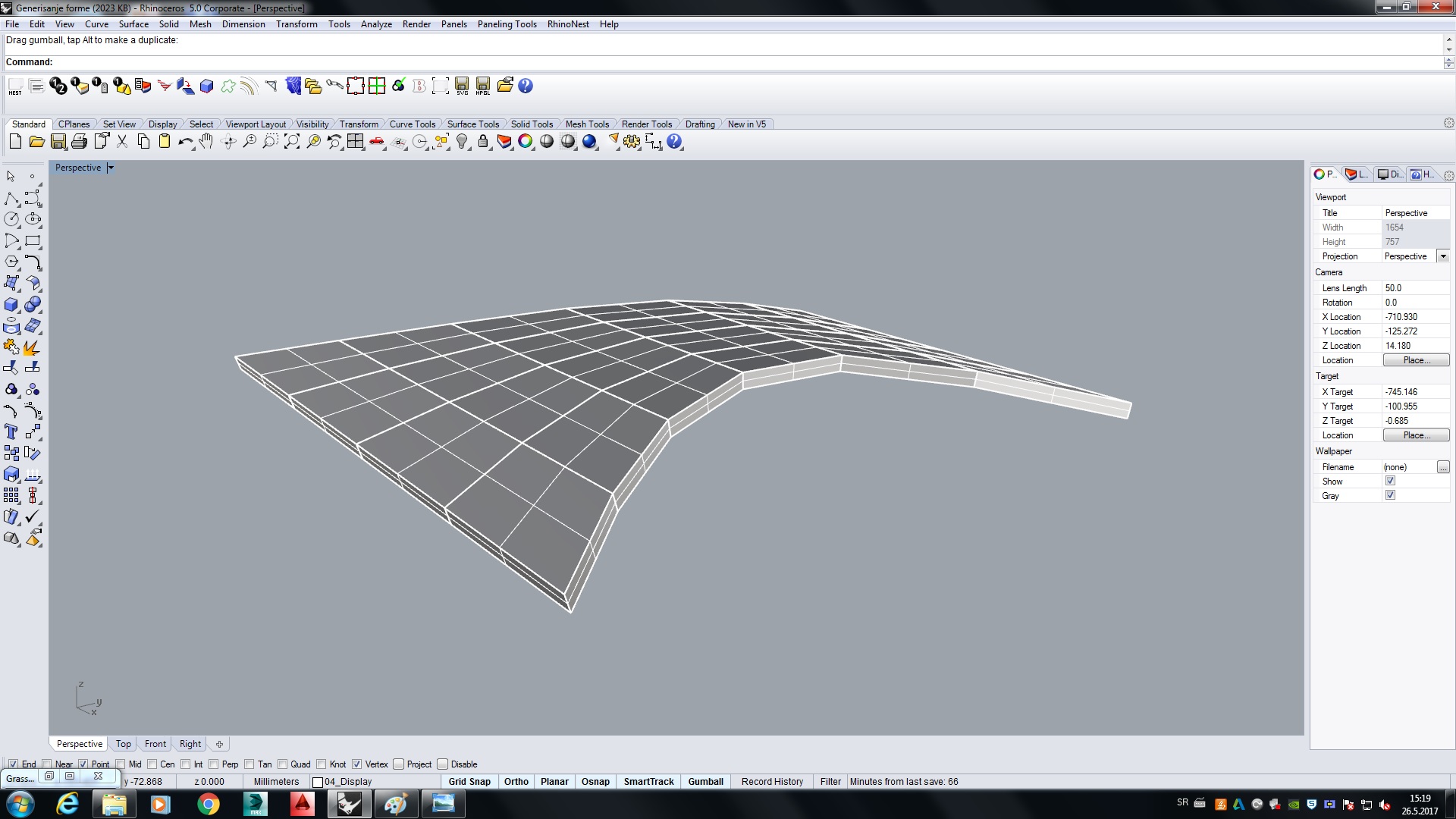The image size is (1456, 819).
Task: Enable the Int osnap checkbox
Action: point(186,764)
